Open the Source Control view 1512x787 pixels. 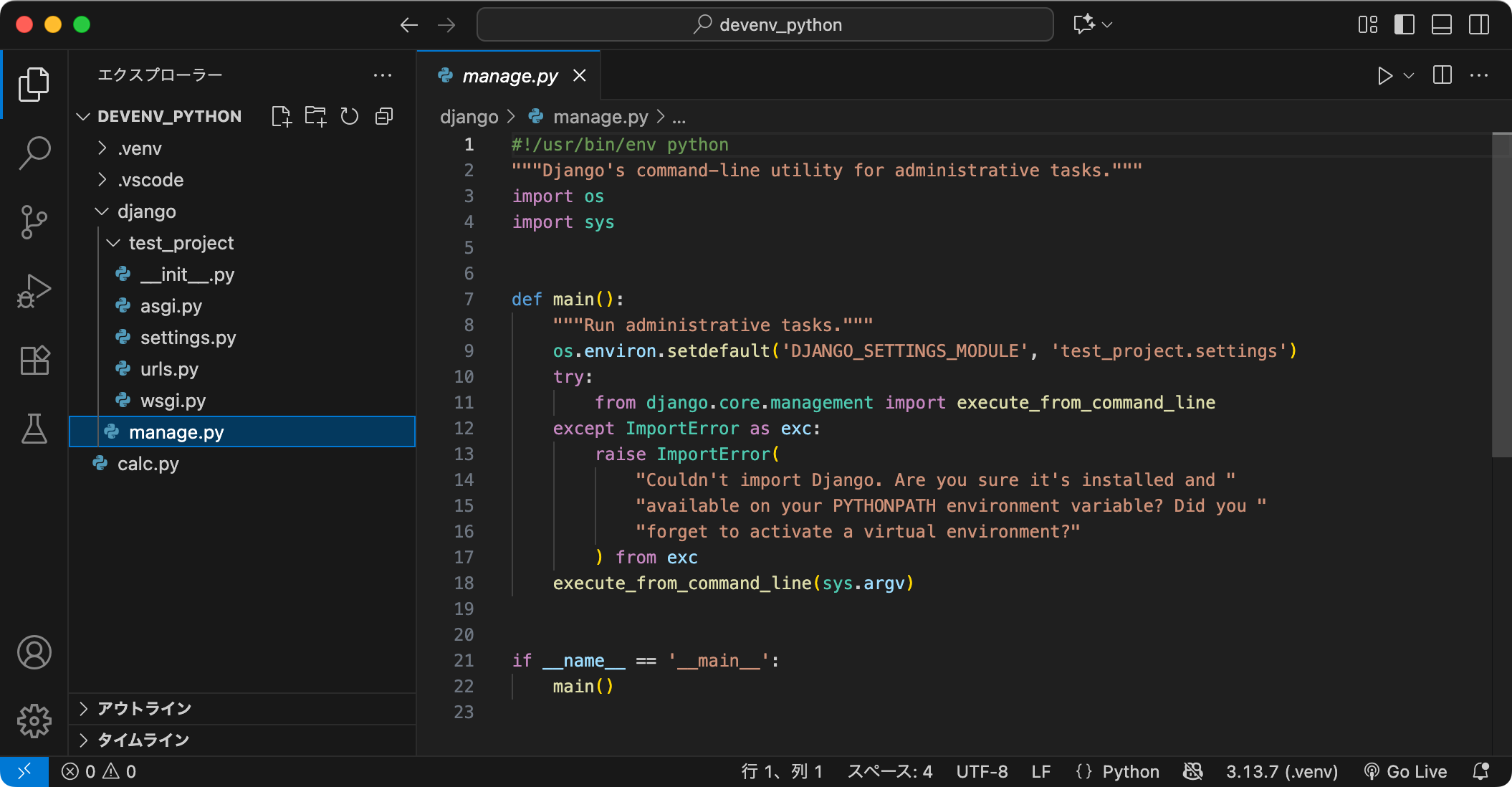[34, 221]
